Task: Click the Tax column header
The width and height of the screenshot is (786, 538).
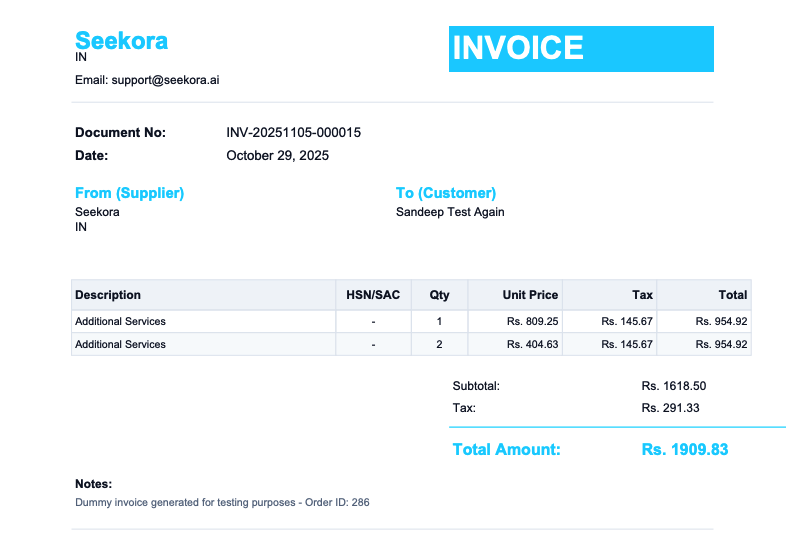Action: pos(642,295)
